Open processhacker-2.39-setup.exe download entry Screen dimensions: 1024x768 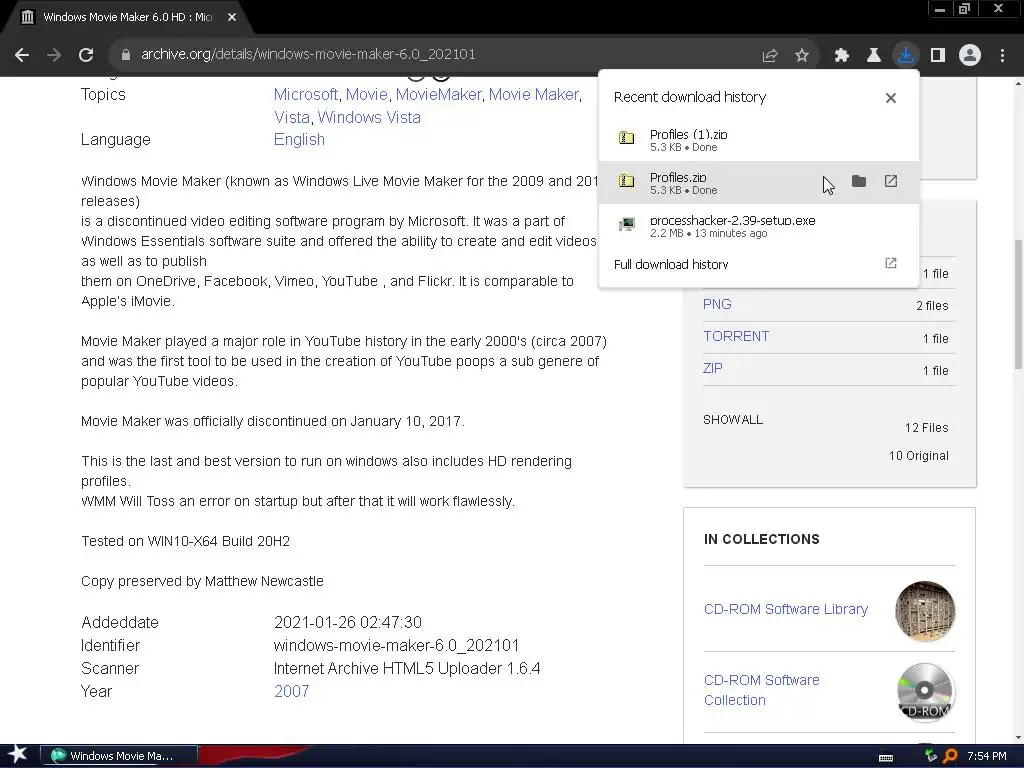click(x=758, y=226)
